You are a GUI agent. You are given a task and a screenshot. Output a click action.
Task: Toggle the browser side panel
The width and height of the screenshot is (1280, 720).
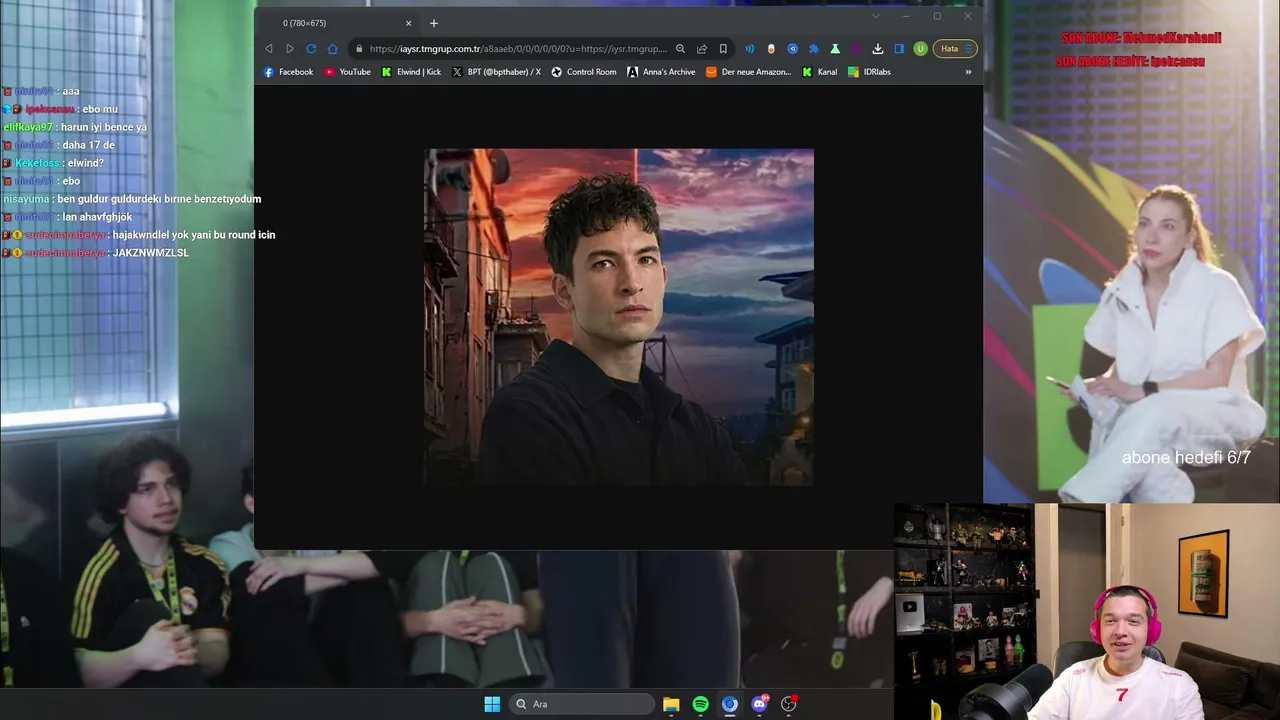click(x=899, y=49)
